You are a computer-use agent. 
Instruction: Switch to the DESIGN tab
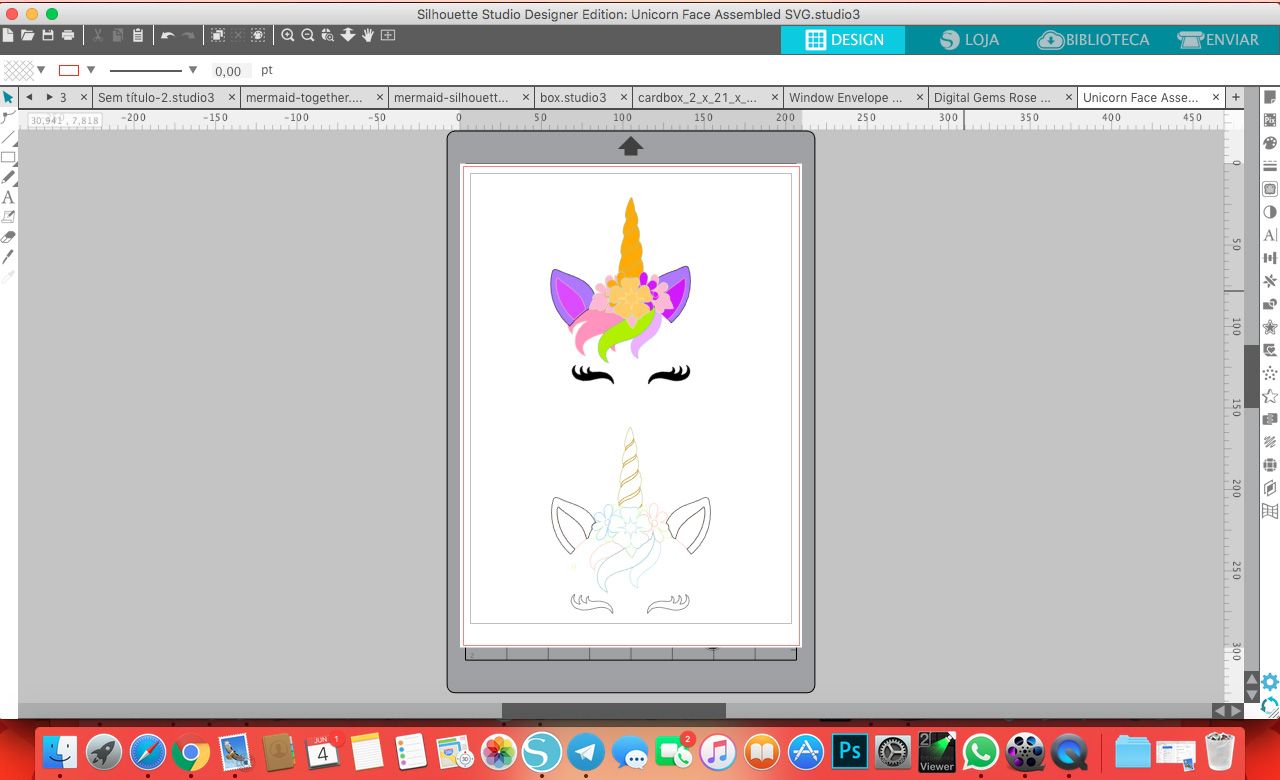click(x=843, y=40)
